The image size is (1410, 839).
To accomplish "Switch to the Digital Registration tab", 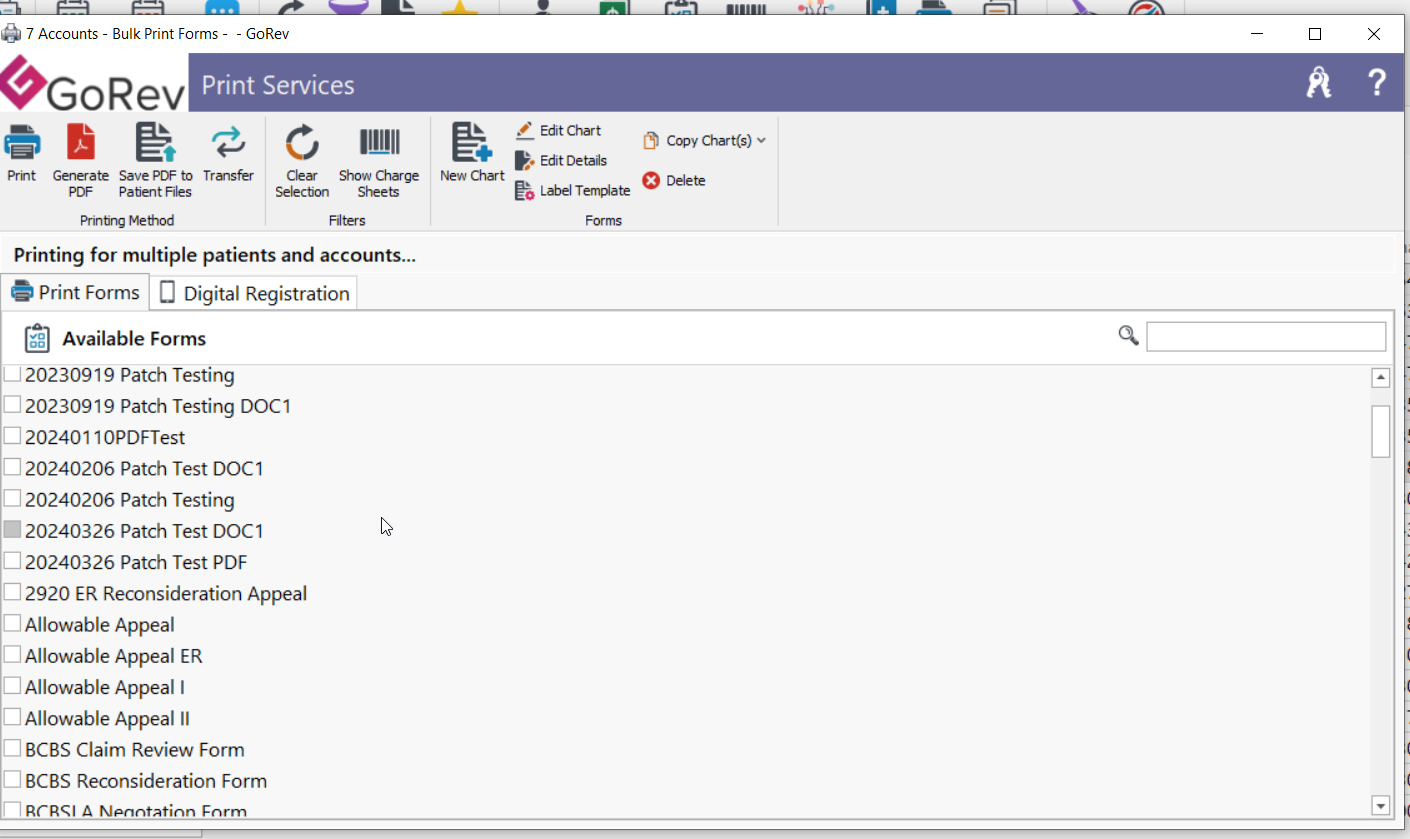I will (x=254, y=294).
